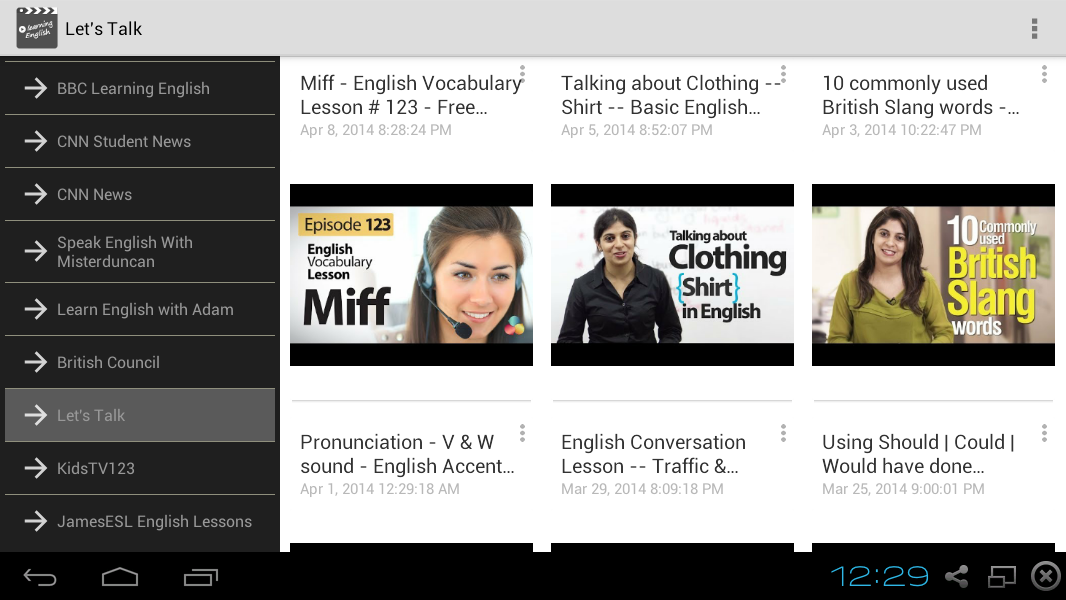Open options for British Slang words video

tap(1044, 75)
